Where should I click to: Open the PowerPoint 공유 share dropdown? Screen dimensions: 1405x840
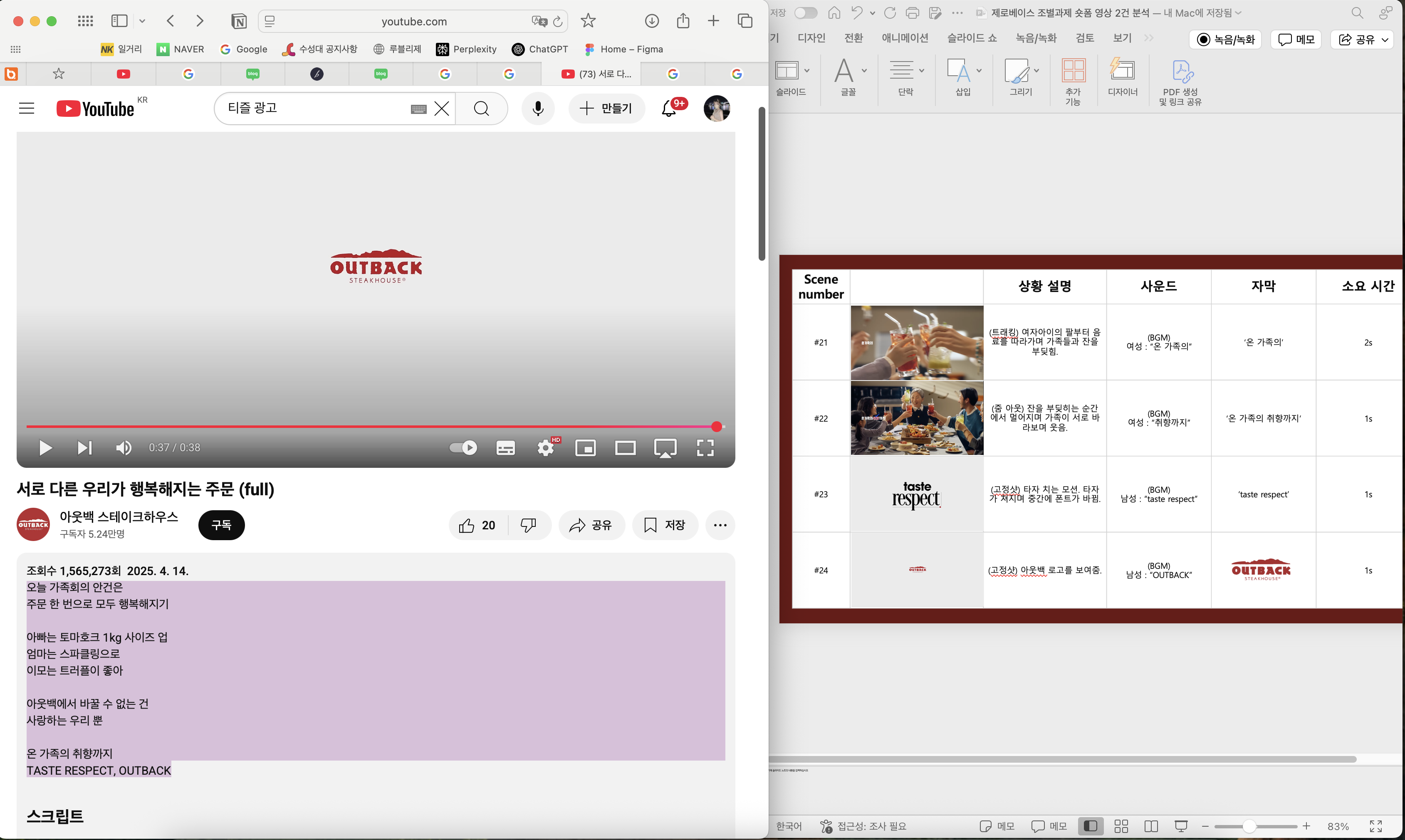click(x=1361, y=39)
